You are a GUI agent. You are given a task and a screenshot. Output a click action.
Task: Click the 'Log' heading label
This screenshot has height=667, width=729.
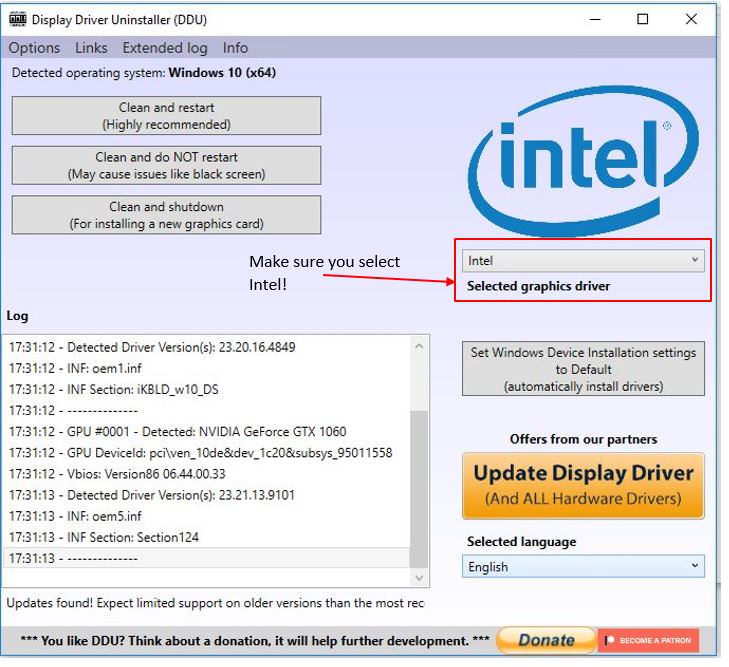(17, 316)
